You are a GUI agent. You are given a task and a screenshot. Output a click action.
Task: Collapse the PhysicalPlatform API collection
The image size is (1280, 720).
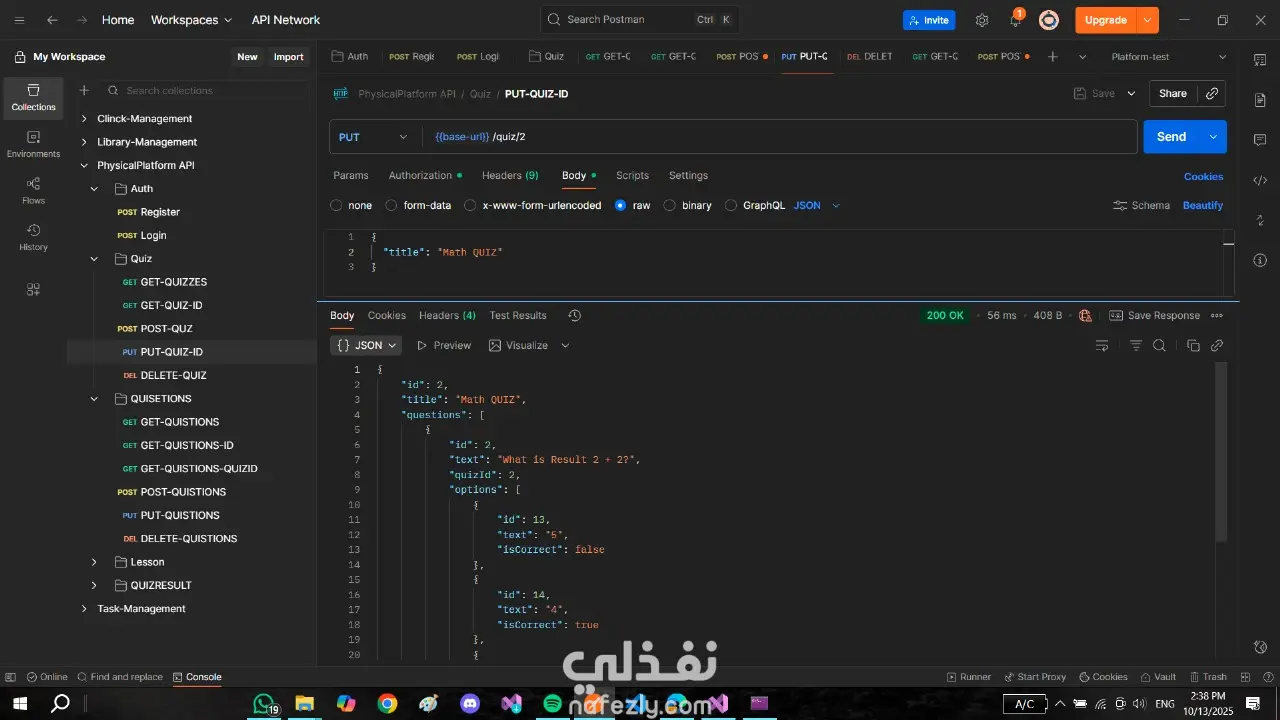point(84,165)
